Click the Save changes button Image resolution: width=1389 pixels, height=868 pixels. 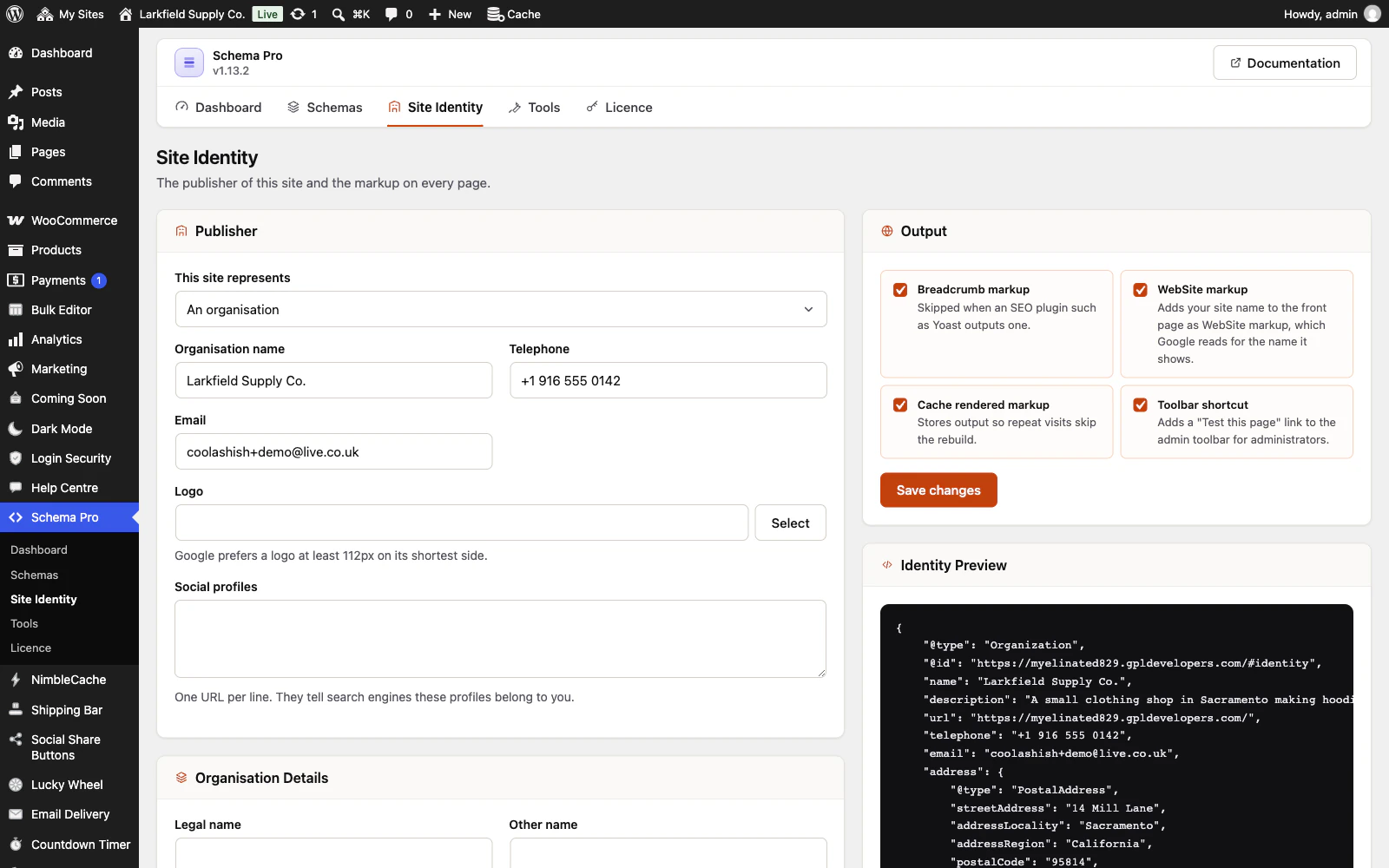pyautogui.click(x=938, y=490)
